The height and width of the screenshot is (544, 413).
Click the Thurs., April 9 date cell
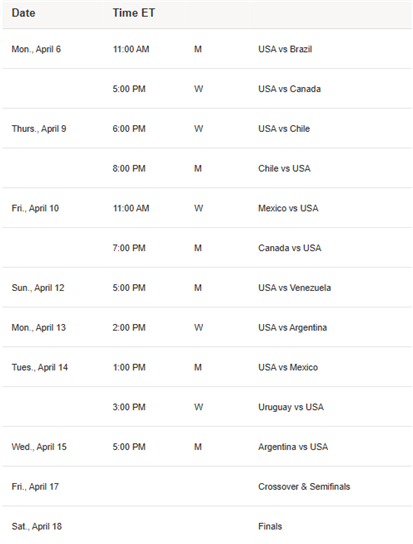coord(39,129)
